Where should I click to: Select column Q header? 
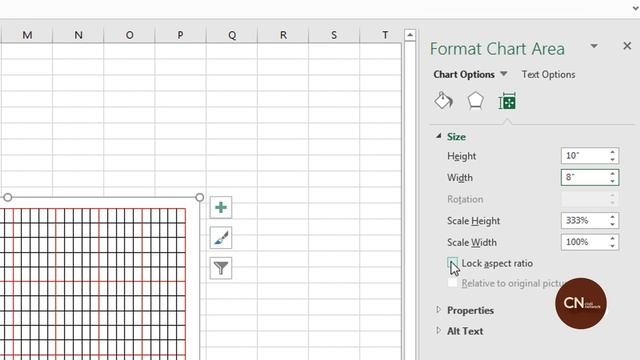(x=232, y=35)
